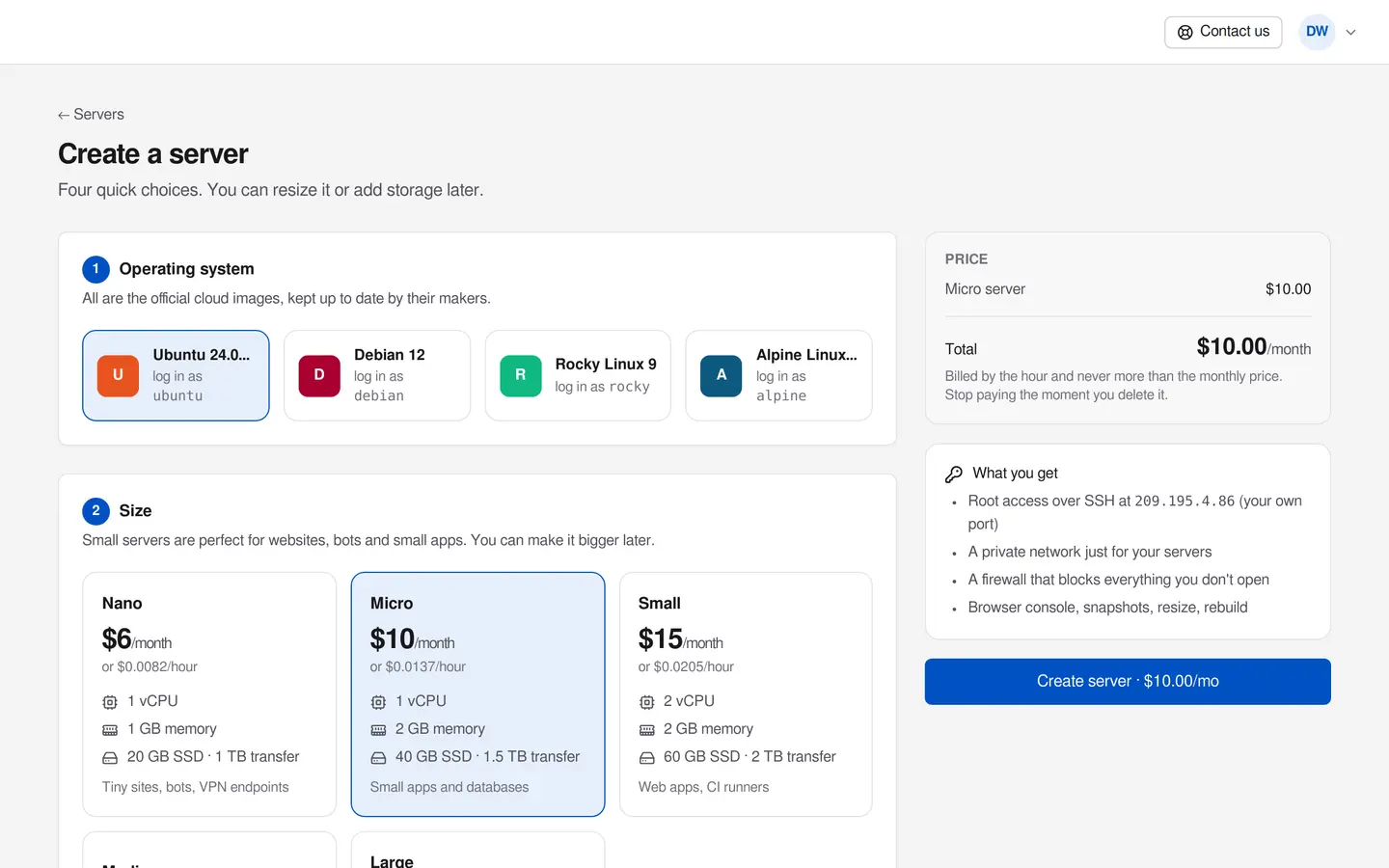Viewport: 1389px width, 868px height.
Task: Open the account menu chevron beside DW
Action: pyautogui.click(x=1350, y=32)
